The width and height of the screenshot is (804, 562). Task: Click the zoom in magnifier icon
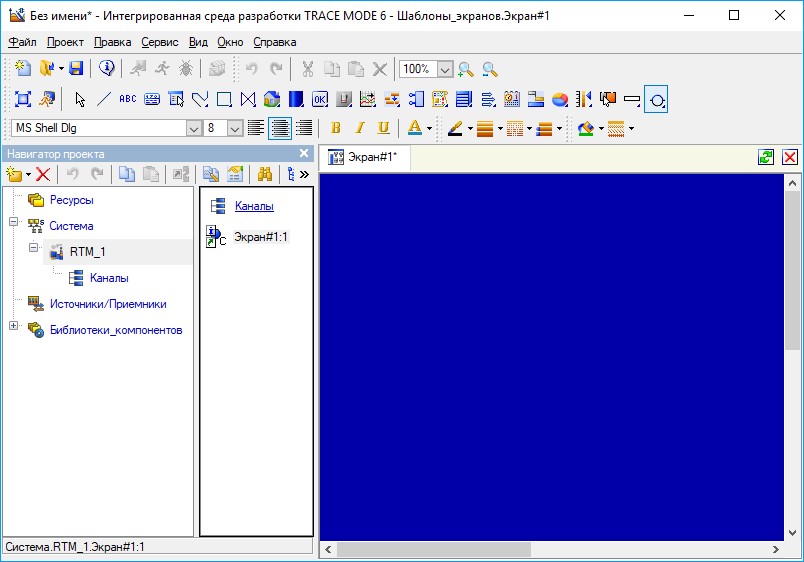click(466, 69)
